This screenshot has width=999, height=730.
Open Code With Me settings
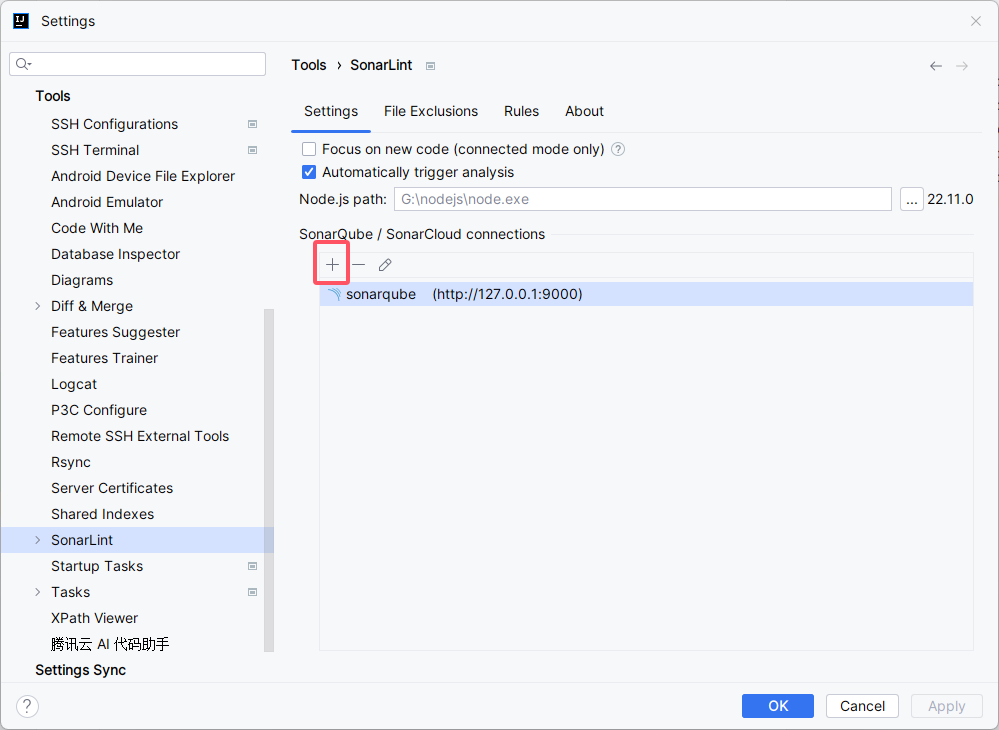[x=97, y=228]
